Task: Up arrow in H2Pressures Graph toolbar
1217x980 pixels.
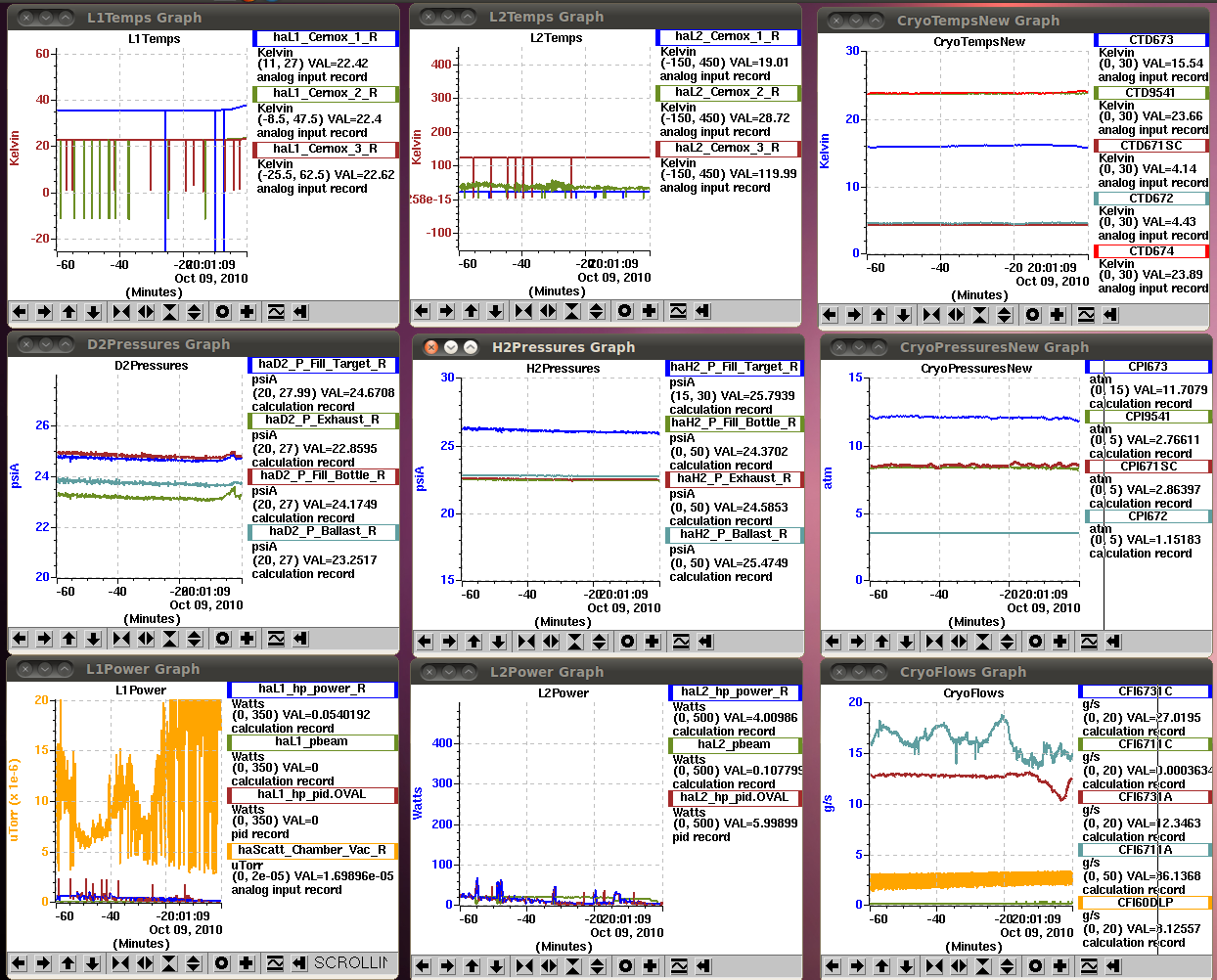Action: [x=474, y=642]
